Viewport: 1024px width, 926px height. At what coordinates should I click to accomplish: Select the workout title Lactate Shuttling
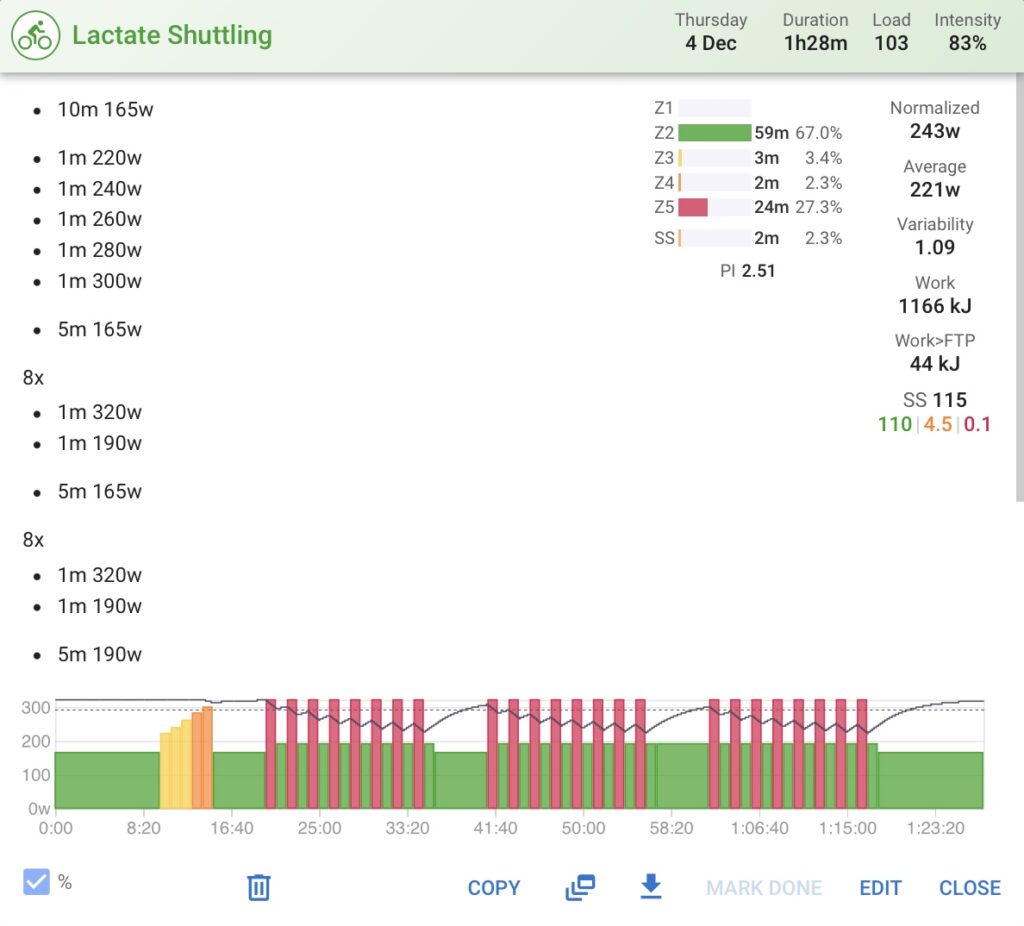click(x=170, y=35)
